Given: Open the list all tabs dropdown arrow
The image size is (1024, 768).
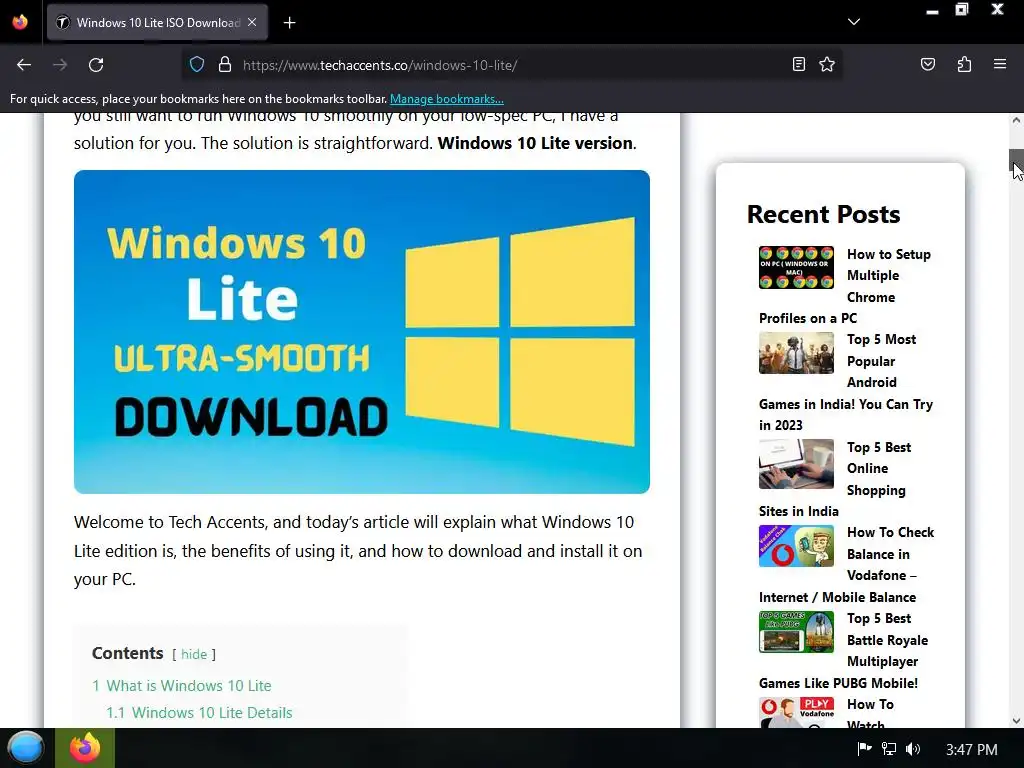Looking at the screenshot, I should 854,22.
